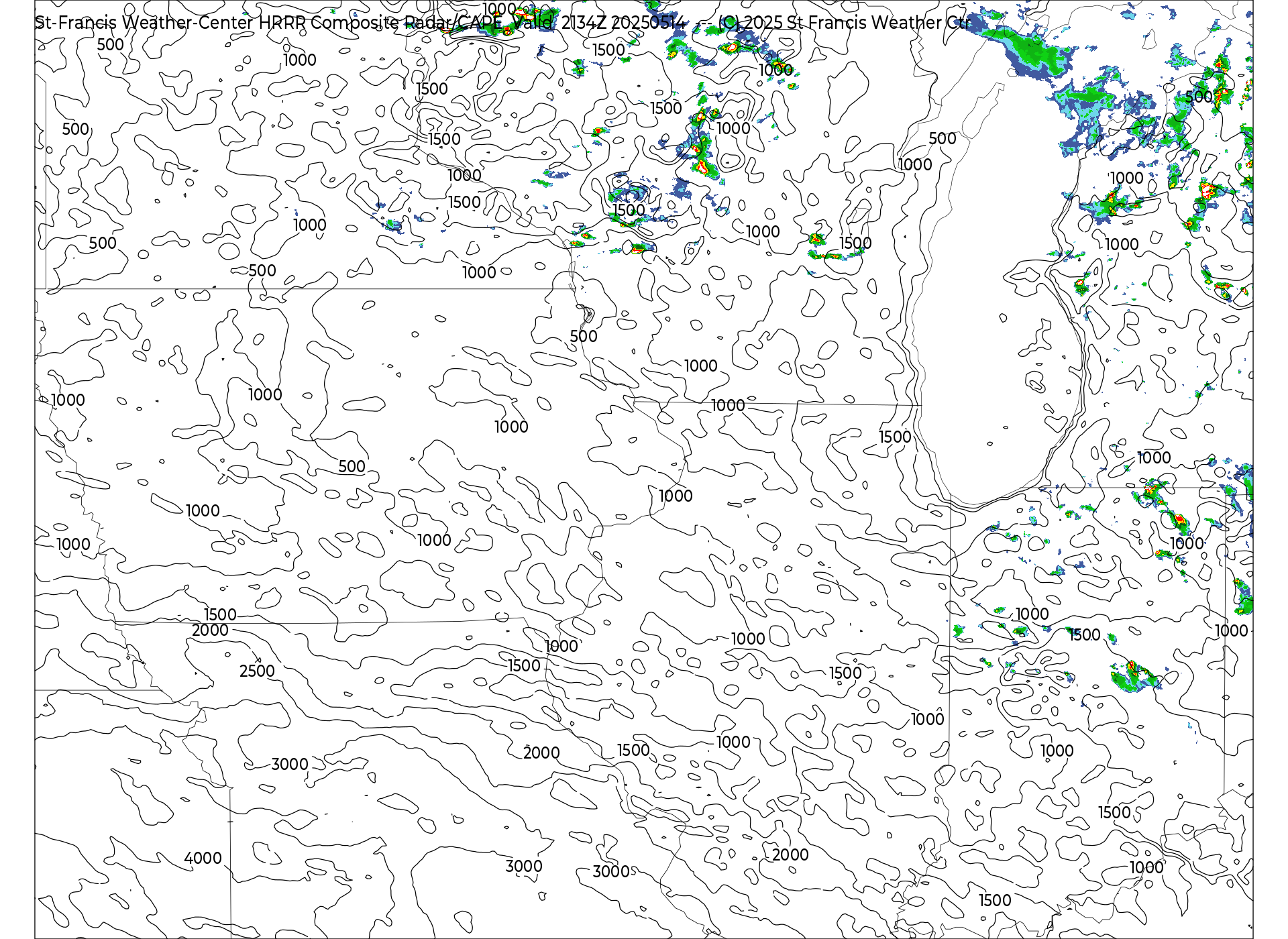Click the 2500 CAPE contour label
The height and width of the screenshot is (939, 1288).
coord(257,671)
